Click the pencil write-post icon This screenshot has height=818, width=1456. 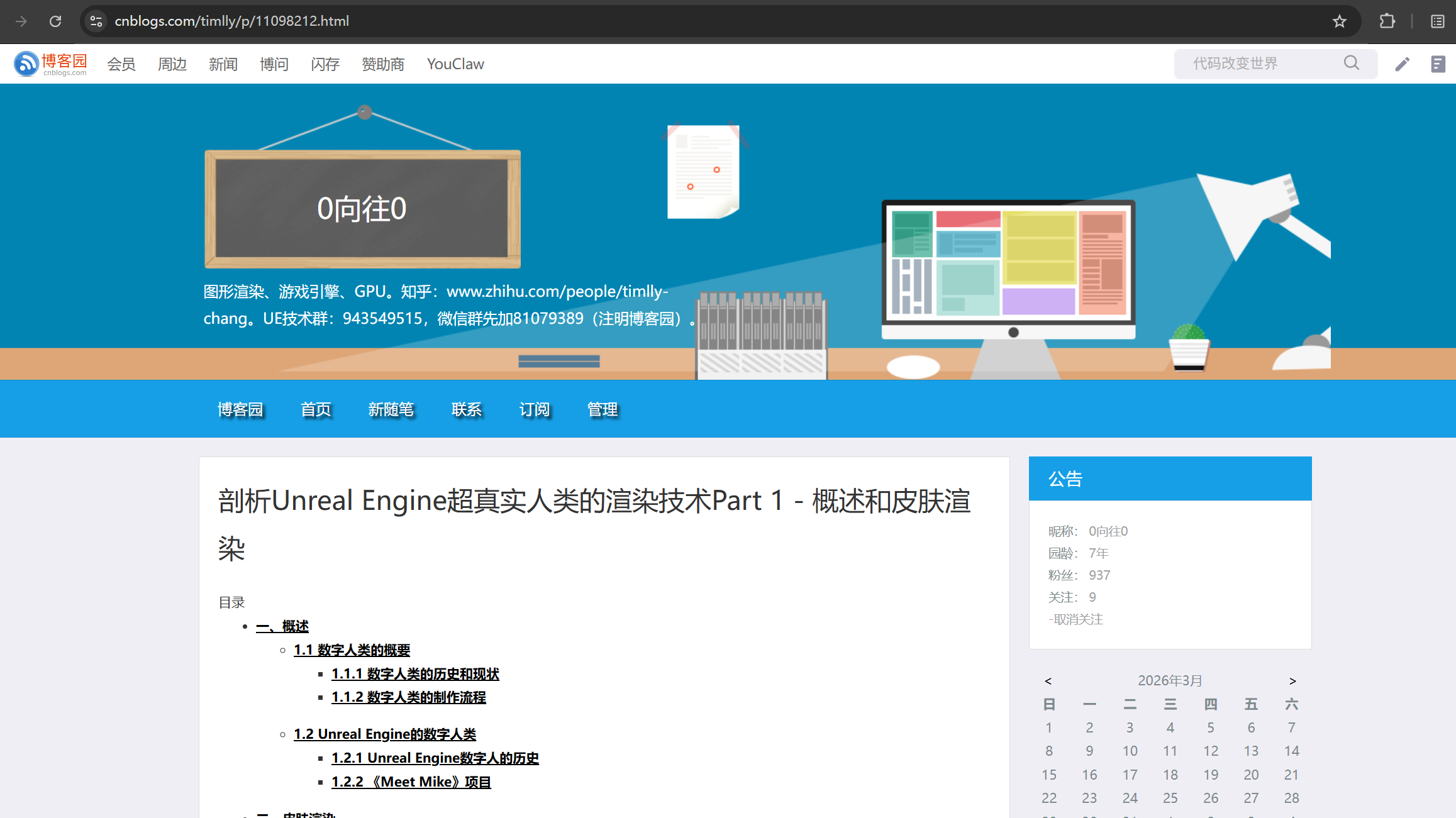(x=1402, y=64)
